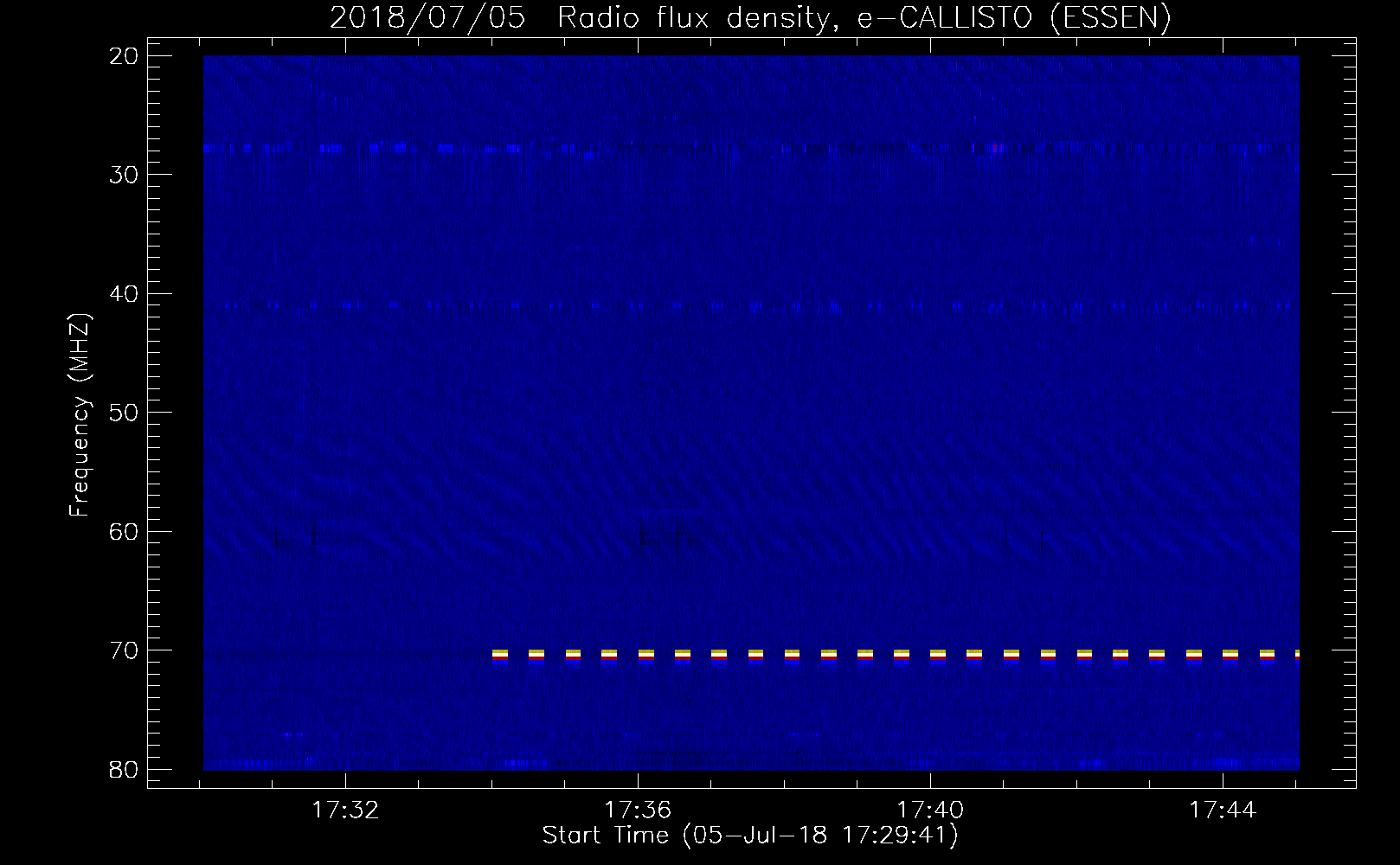Click the 'Start Time (05-Jul-18 17:29:41)' label
1400x865 pixels.
click(750, 836)
